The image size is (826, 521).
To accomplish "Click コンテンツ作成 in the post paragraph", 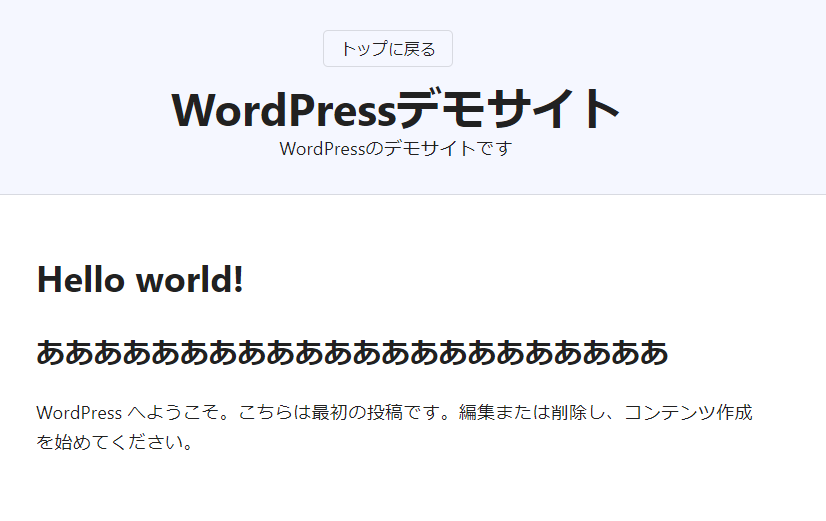I will click(688, 413).
